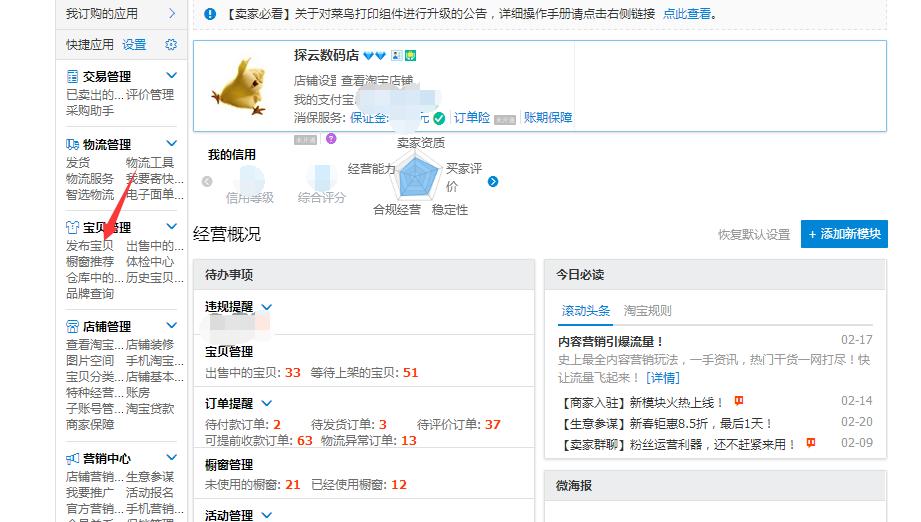
Task: Open 淘宝贷款 menu item
Action: tap(150, 409)
